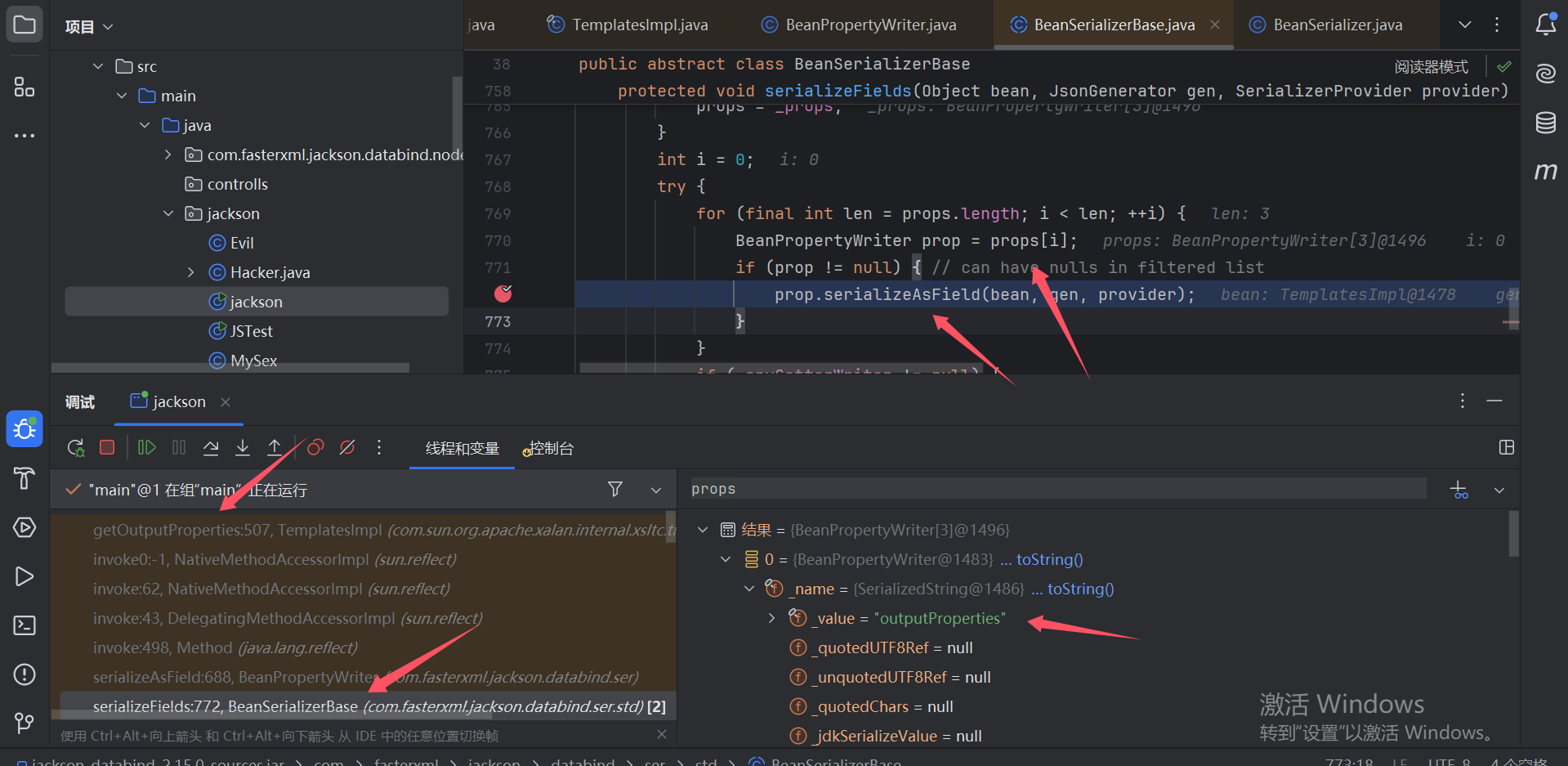This screenshot has height=766, width=1568.
Task: Step into the method call
Action: (243, 447)
